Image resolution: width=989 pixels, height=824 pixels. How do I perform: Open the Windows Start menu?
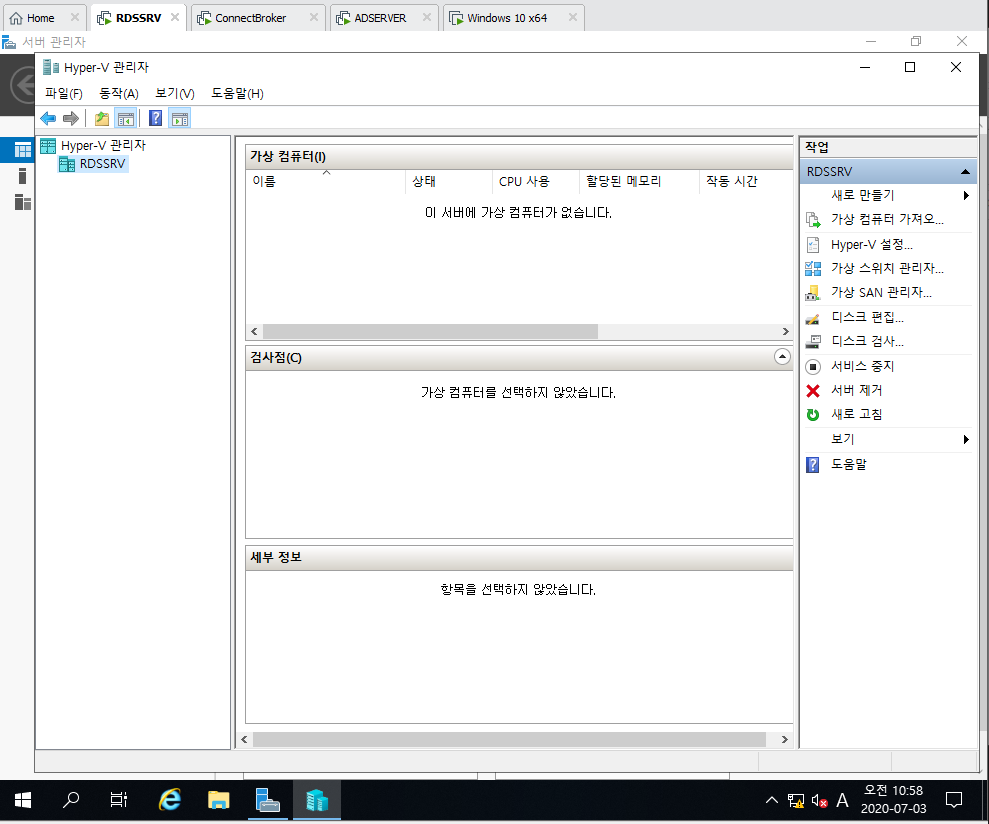pyautogui.click(x=23, y=801)
